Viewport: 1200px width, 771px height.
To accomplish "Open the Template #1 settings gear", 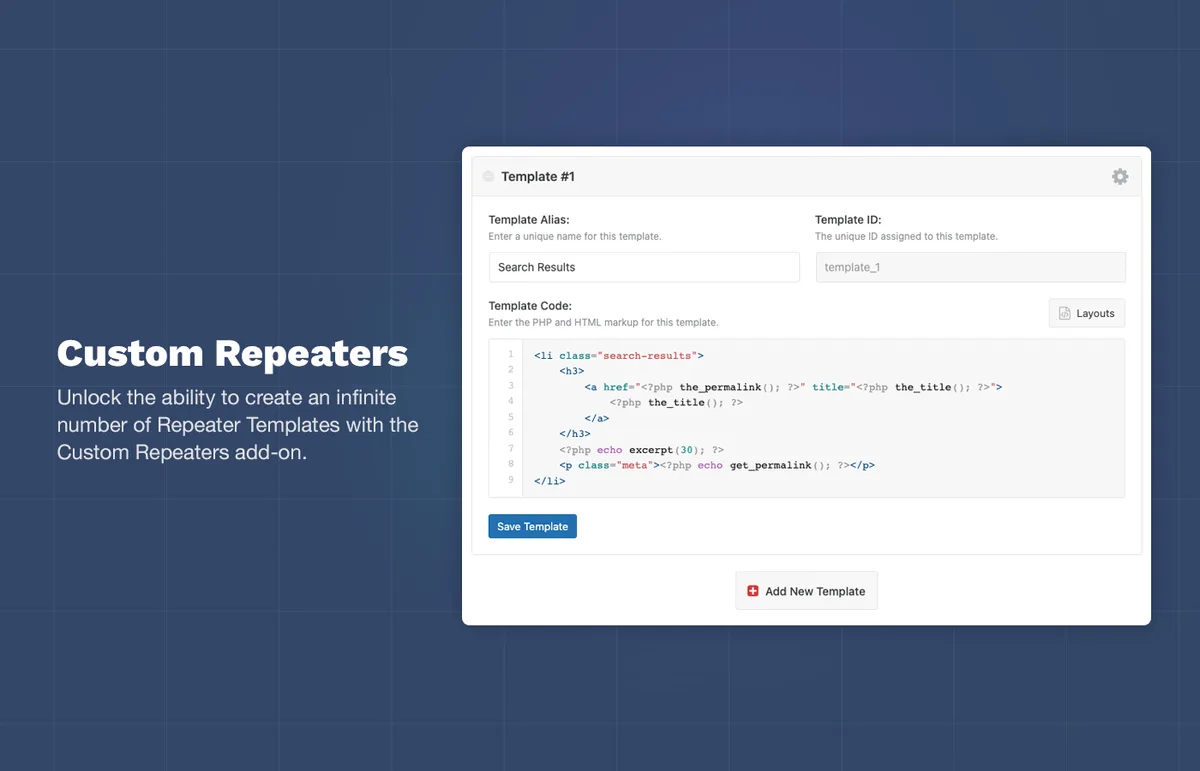I will (1120, 176).
